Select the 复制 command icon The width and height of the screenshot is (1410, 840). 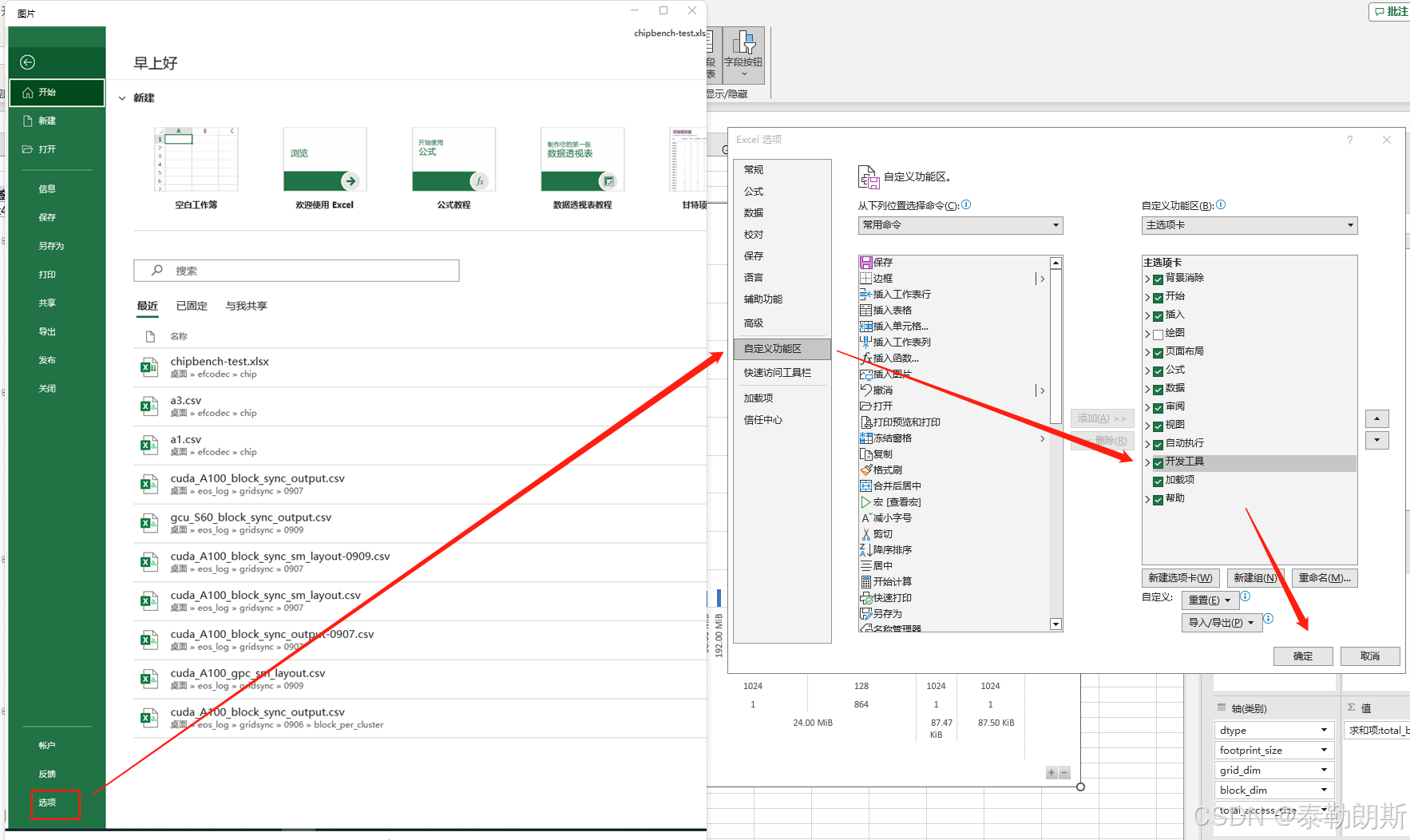click(865, 454)
